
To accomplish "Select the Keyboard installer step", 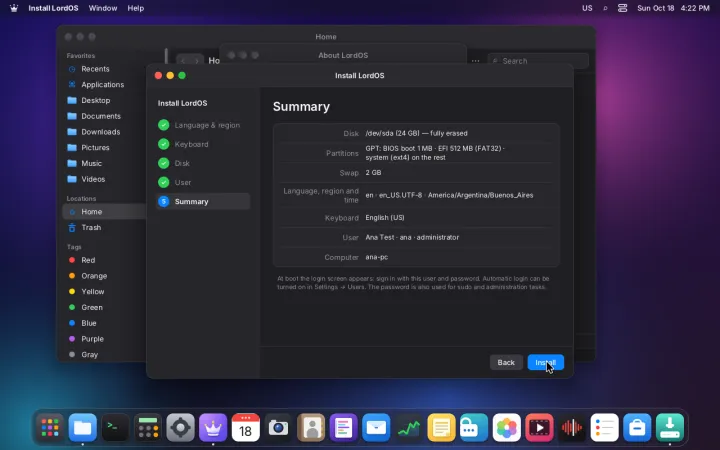I will [x=203, y=144].
